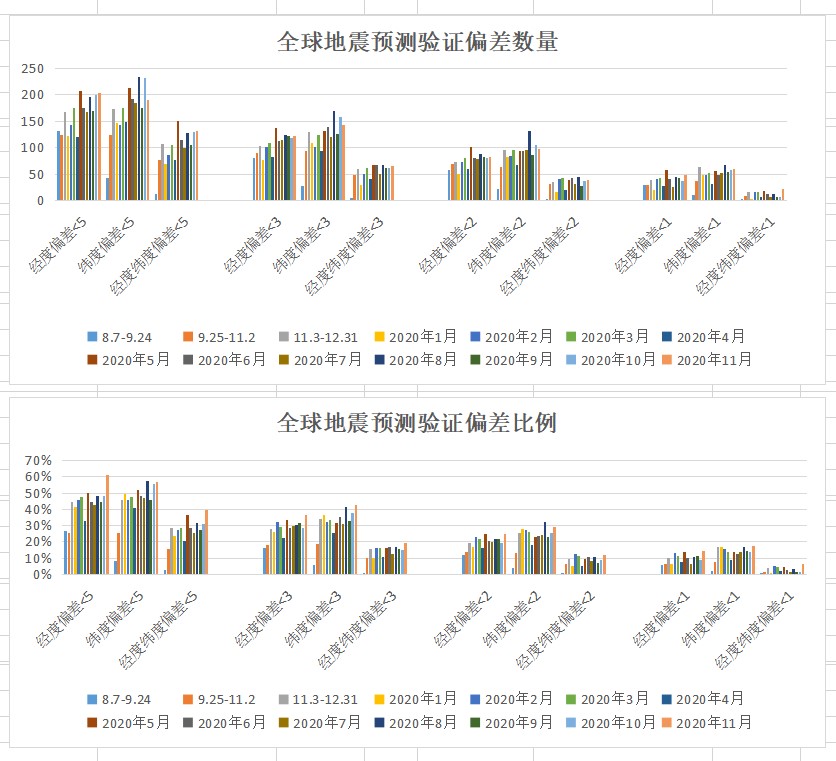Select 2020年5月 legend swatch in top chart
The width and height of the screenshot is (836, 761).
coord(92,360)
